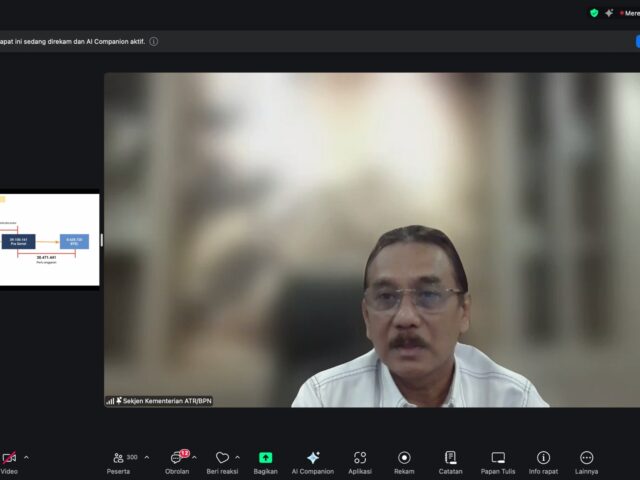The image size is (640, 480).
Task: Click the green Bagikan share screen button
Action: (266, 458)
